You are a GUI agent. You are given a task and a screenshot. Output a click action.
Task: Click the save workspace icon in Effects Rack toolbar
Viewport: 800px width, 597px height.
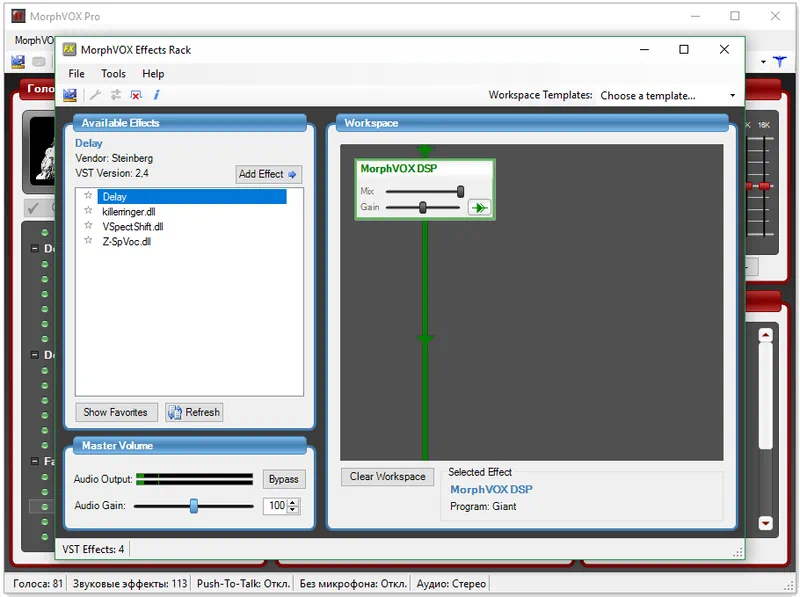click(x=70, y=95)
